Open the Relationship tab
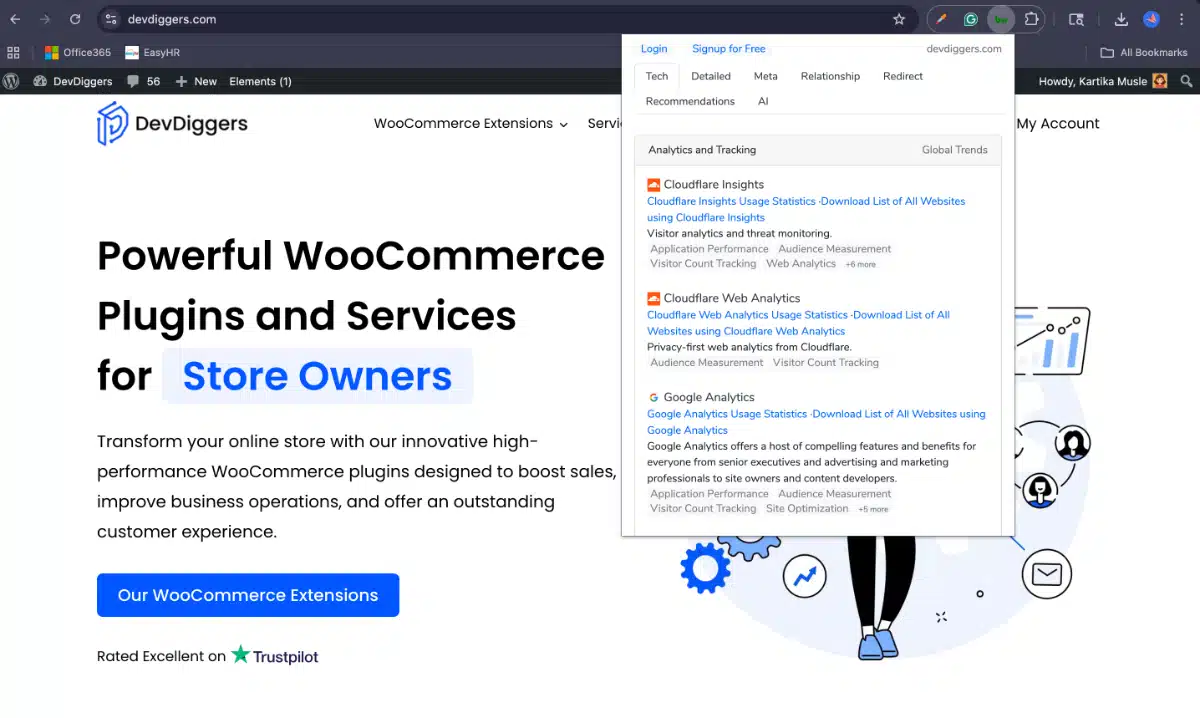Image resolution: width=1200 pixels, height=718 pixels. (830, 76)
